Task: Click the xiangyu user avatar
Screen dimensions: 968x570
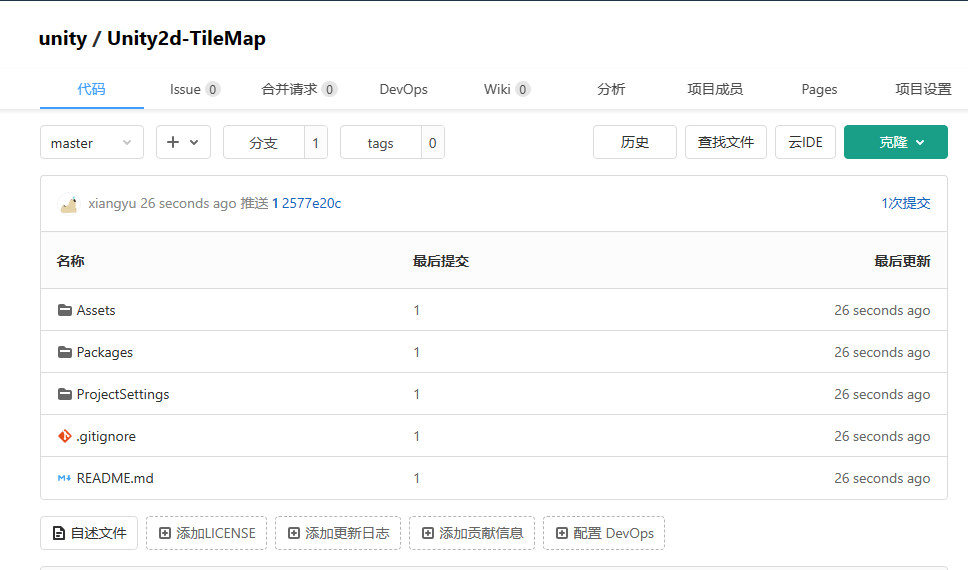Action: coord(69,203)
